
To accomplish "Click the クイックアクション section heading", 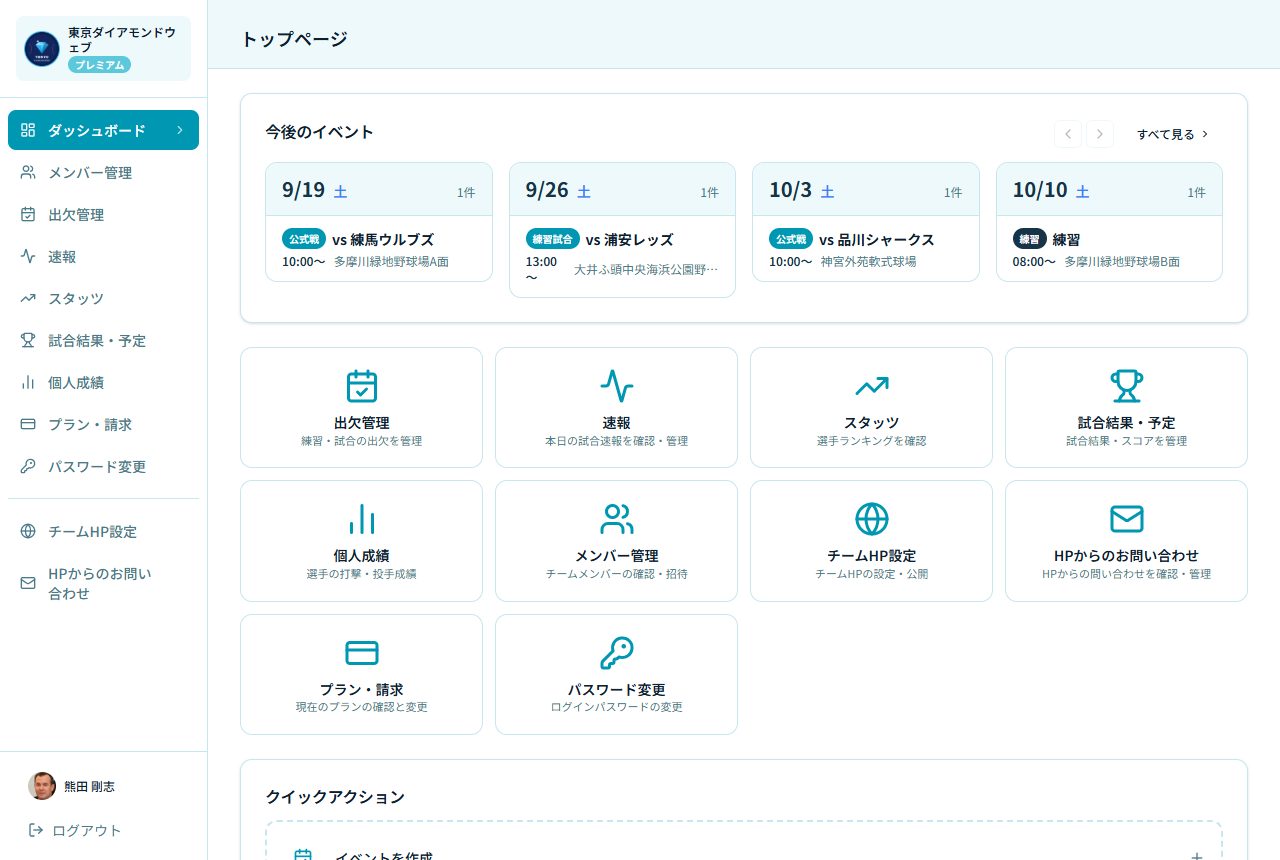I will [x=335, y=797].
